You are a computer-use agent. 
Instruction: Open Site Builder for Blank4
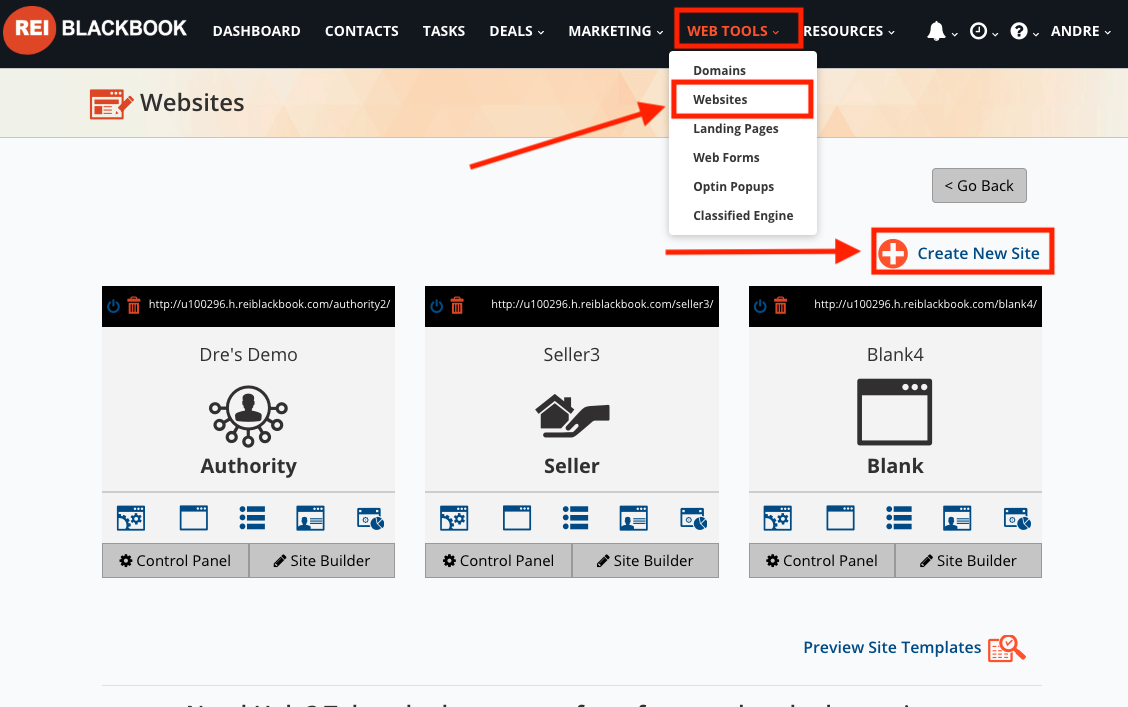pos(968,560)
